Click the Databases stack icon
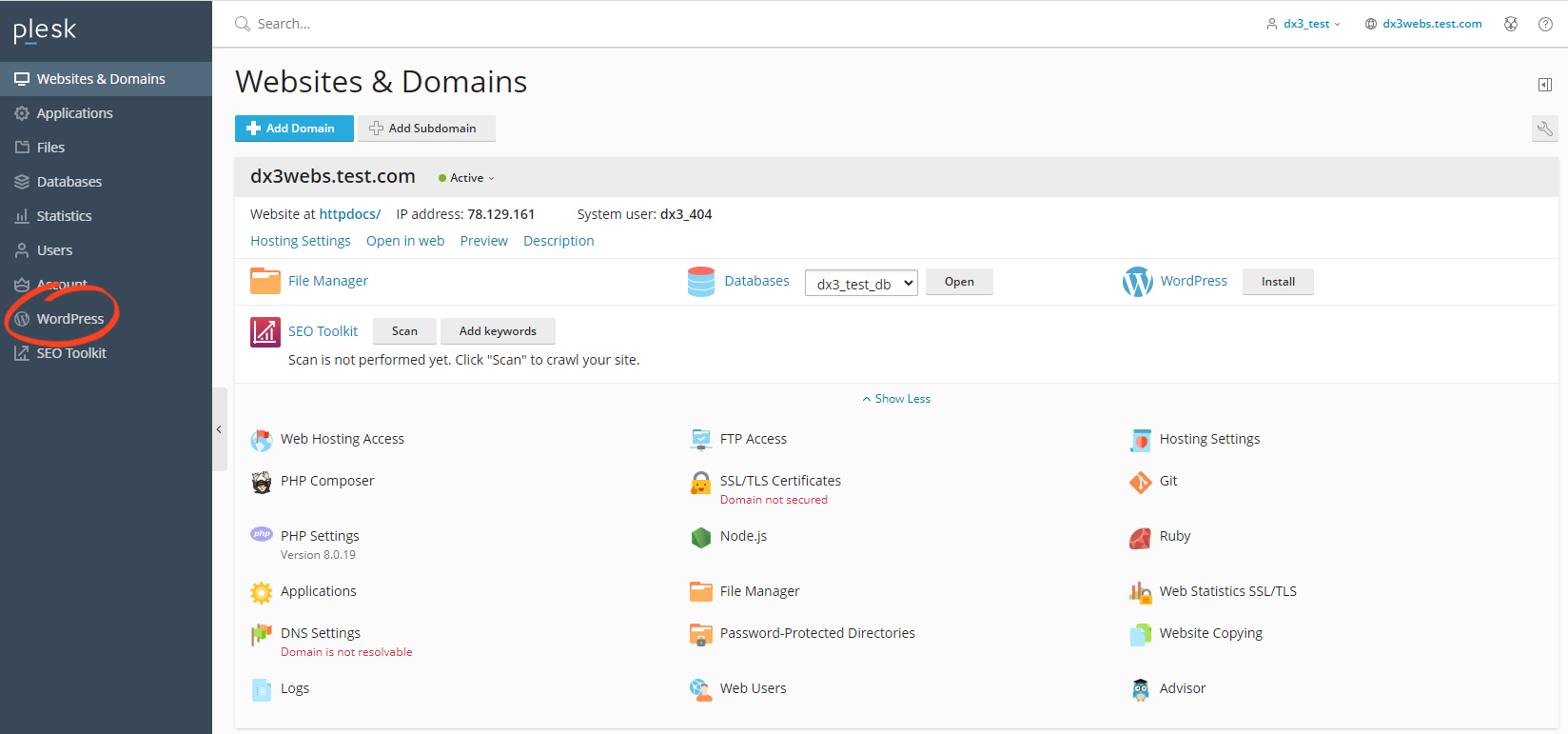The width and height of the screenshot is (1568, 734). (x=701, y=282)
